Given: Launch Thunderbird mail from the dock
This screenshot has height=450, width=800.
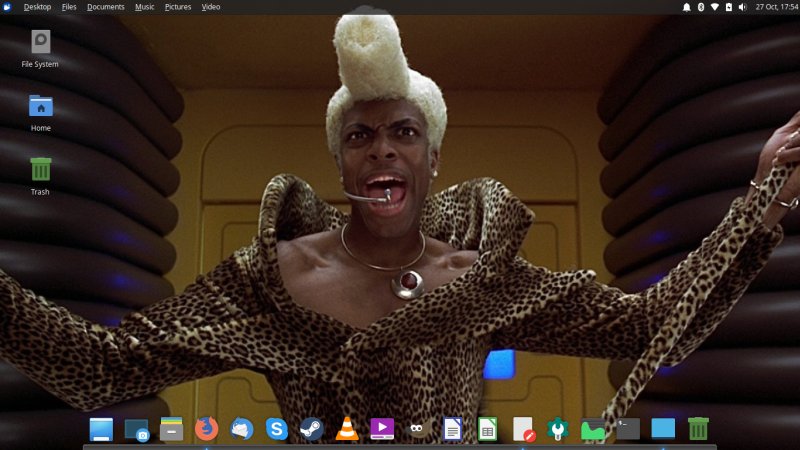Looking at the screenshot, I should (242, 429).
